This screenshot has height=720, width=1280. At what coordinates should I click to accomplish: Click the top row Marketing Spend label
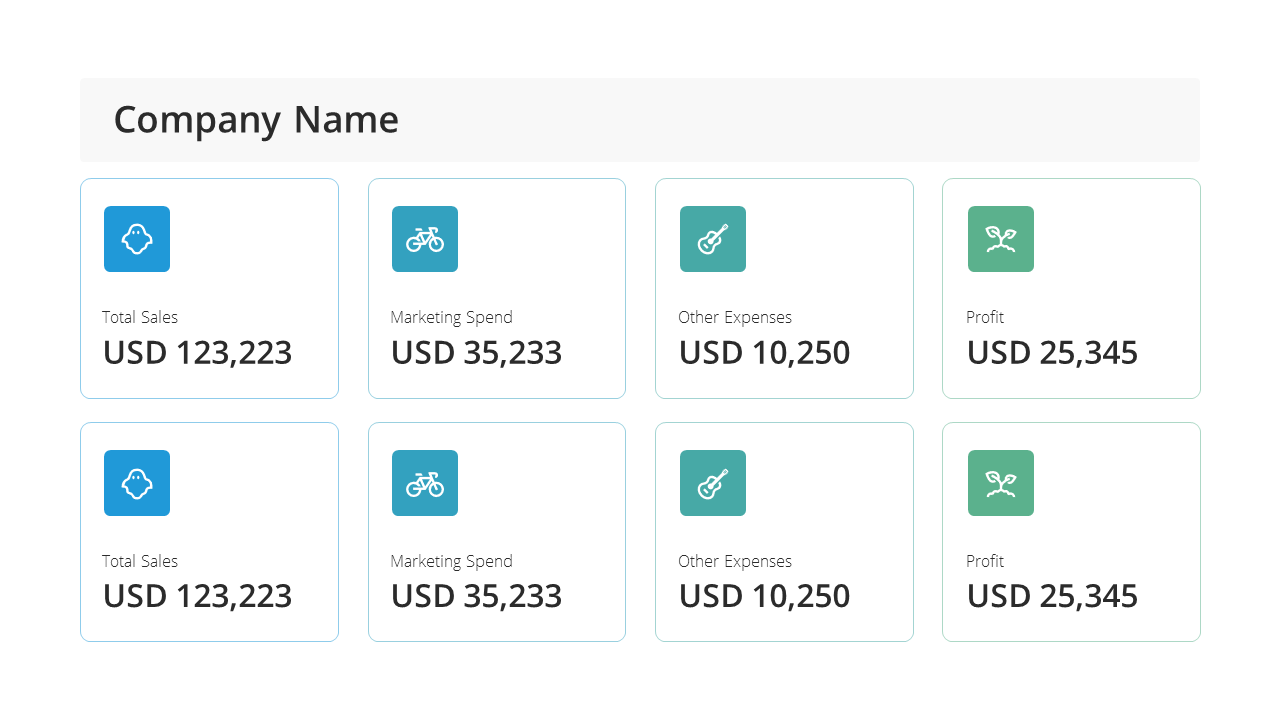(451, 318)
